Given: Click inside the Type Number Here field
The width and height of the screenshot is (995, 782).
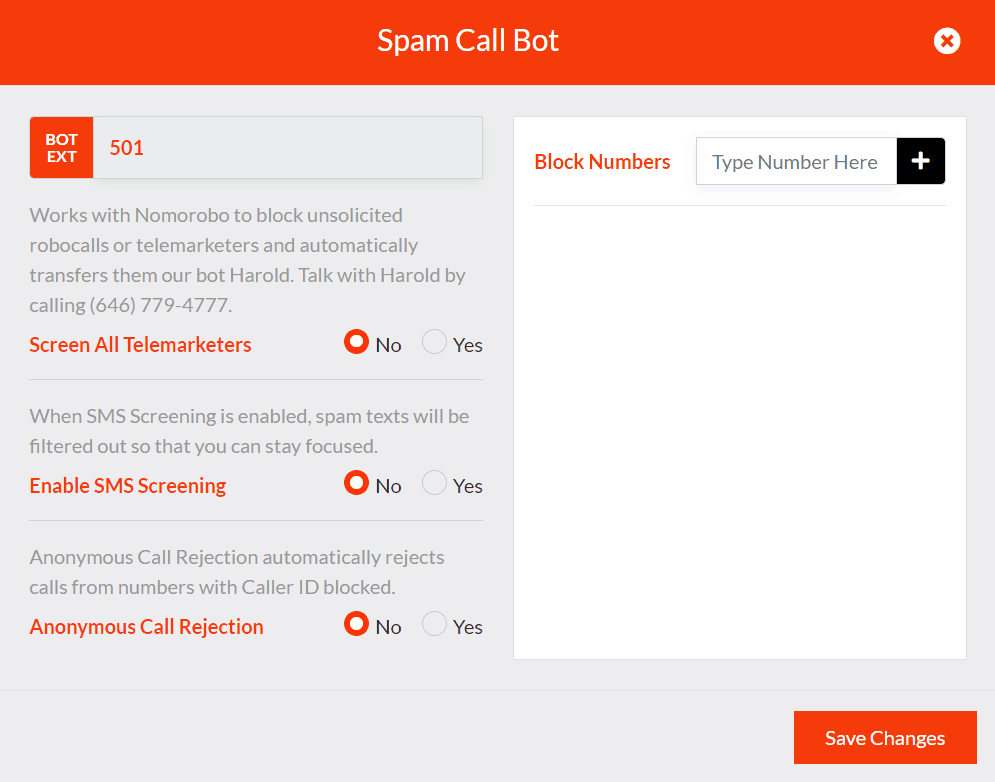Looking at the screenshot, I should pos(795,161).
